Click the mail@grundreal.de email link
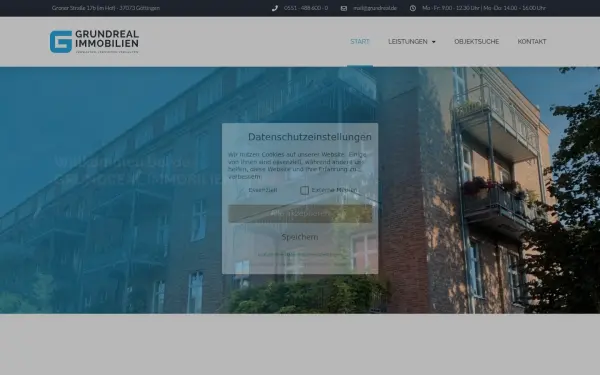Viewport: 600px width, 375px height. click(375, 8)
